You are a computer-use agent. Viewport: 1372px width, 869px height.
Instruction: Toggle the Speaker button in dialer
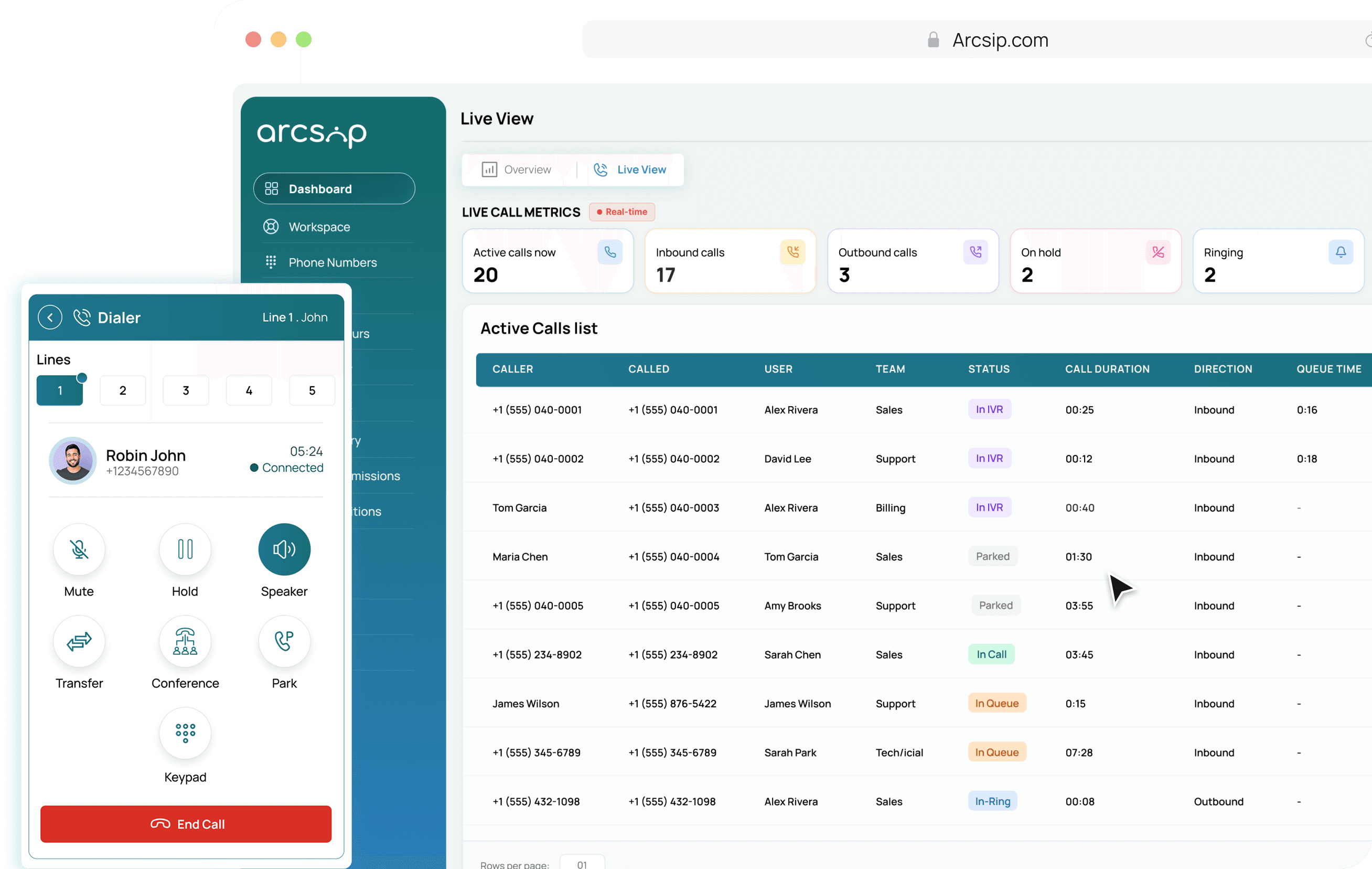coord(284,549)
